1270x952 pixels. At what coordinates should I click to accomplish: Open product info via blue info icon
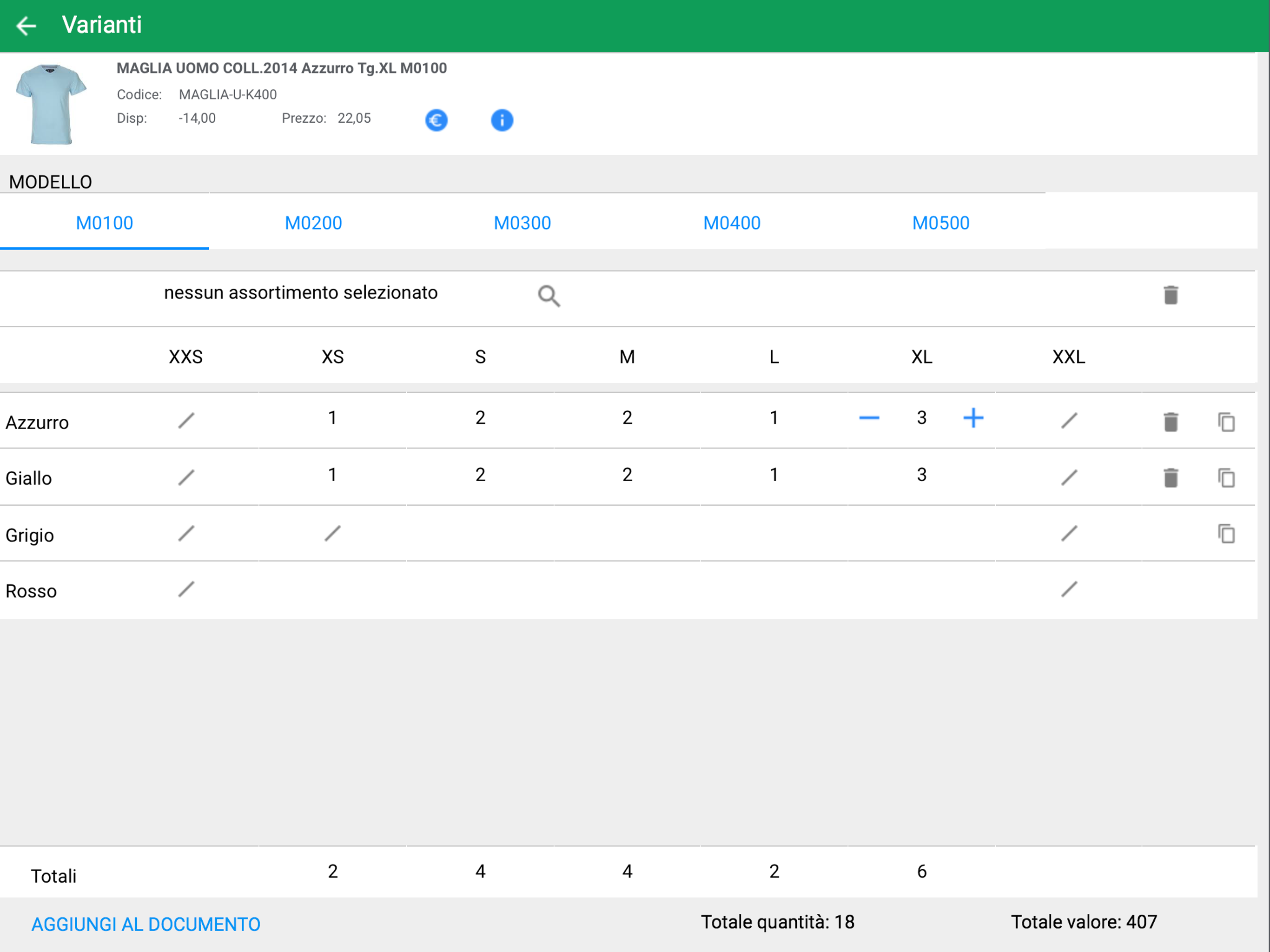(x=502, y=120)
